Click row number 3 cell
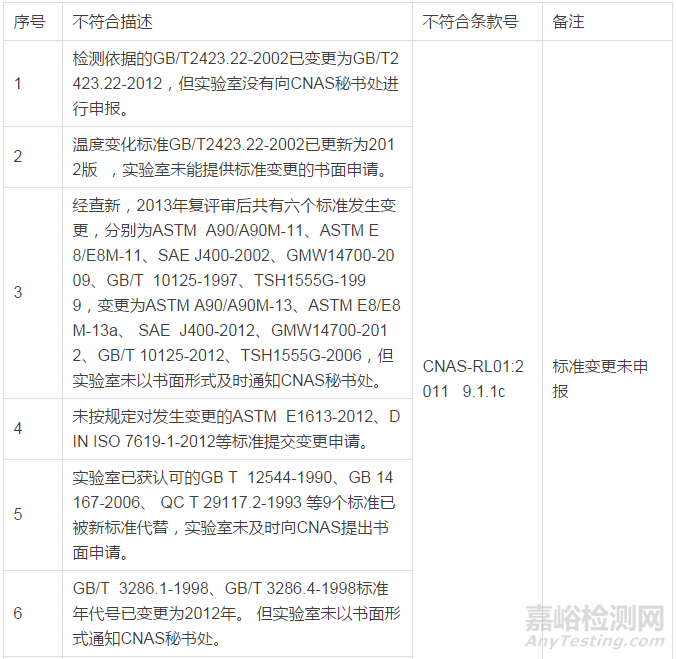Screen dimensions: 676x659 [x=18, y=292]
